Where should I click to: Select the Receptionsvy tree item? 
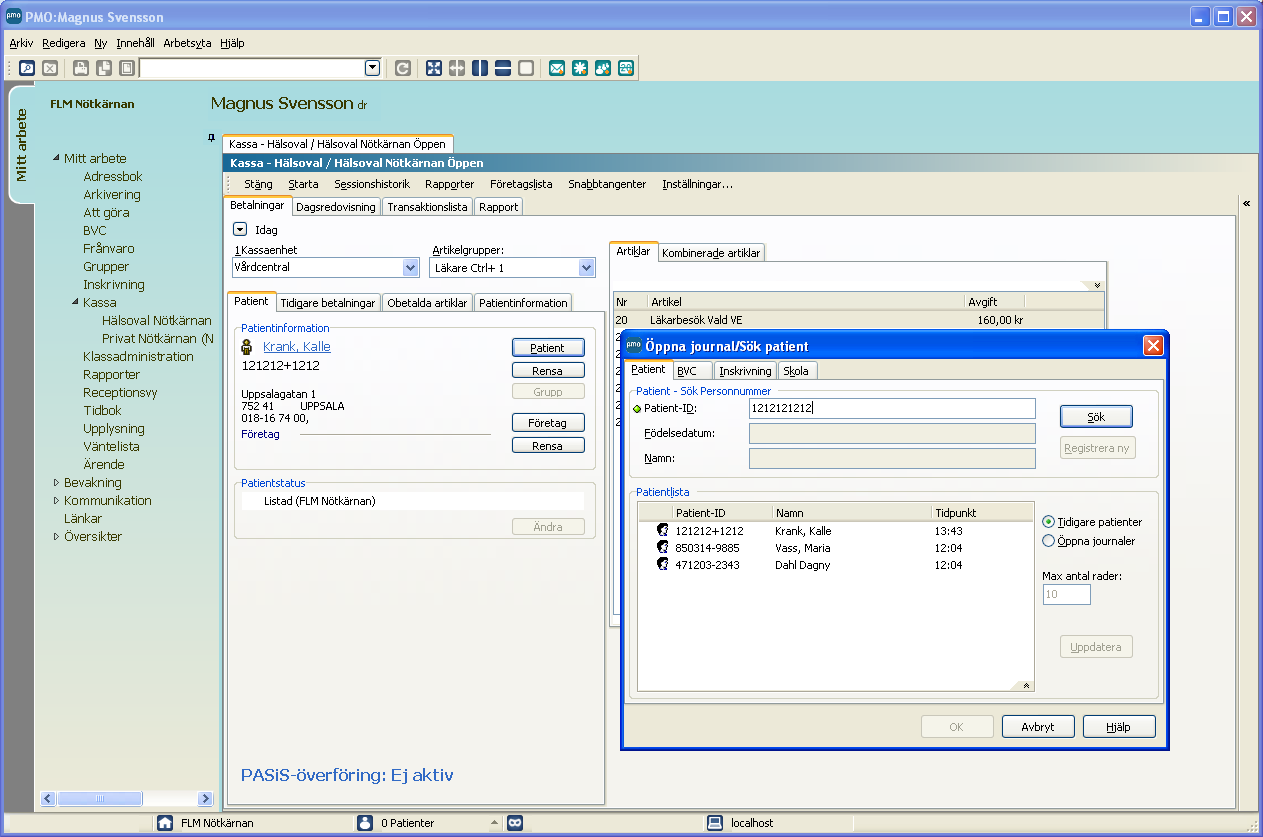click(120, 393)
